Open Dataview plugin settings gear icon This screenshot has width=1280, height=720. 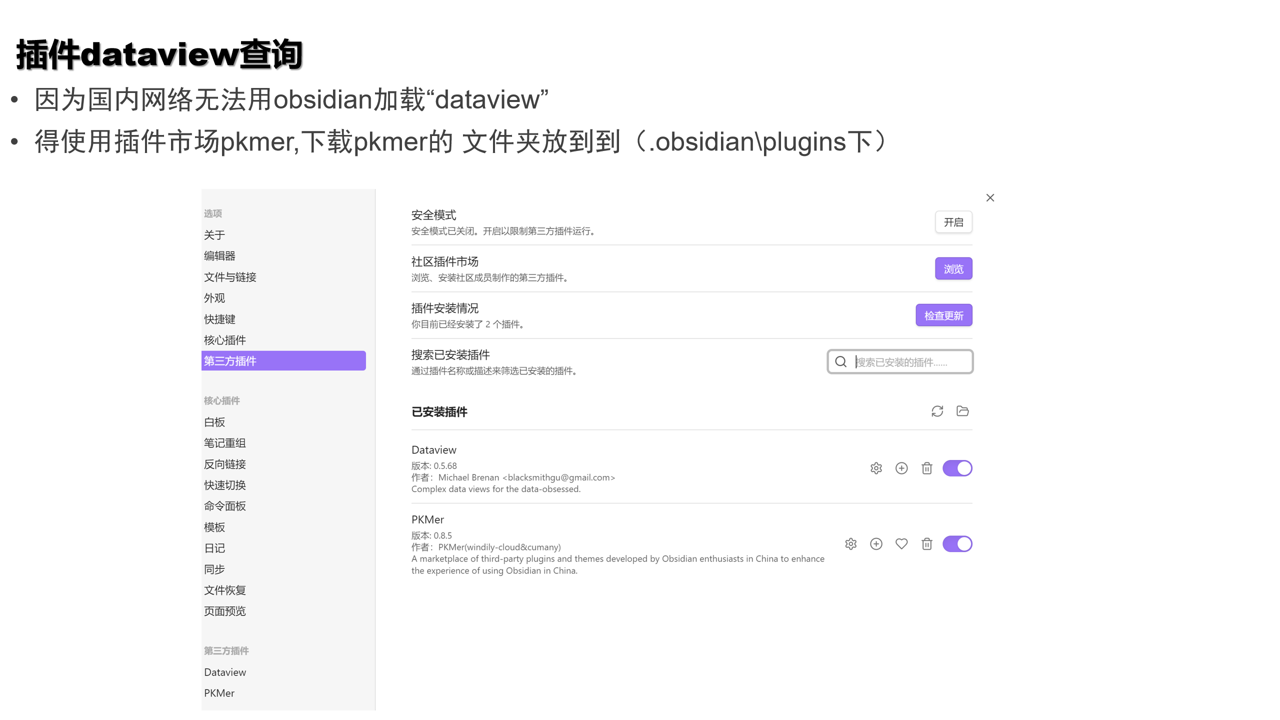click(876, 468)
